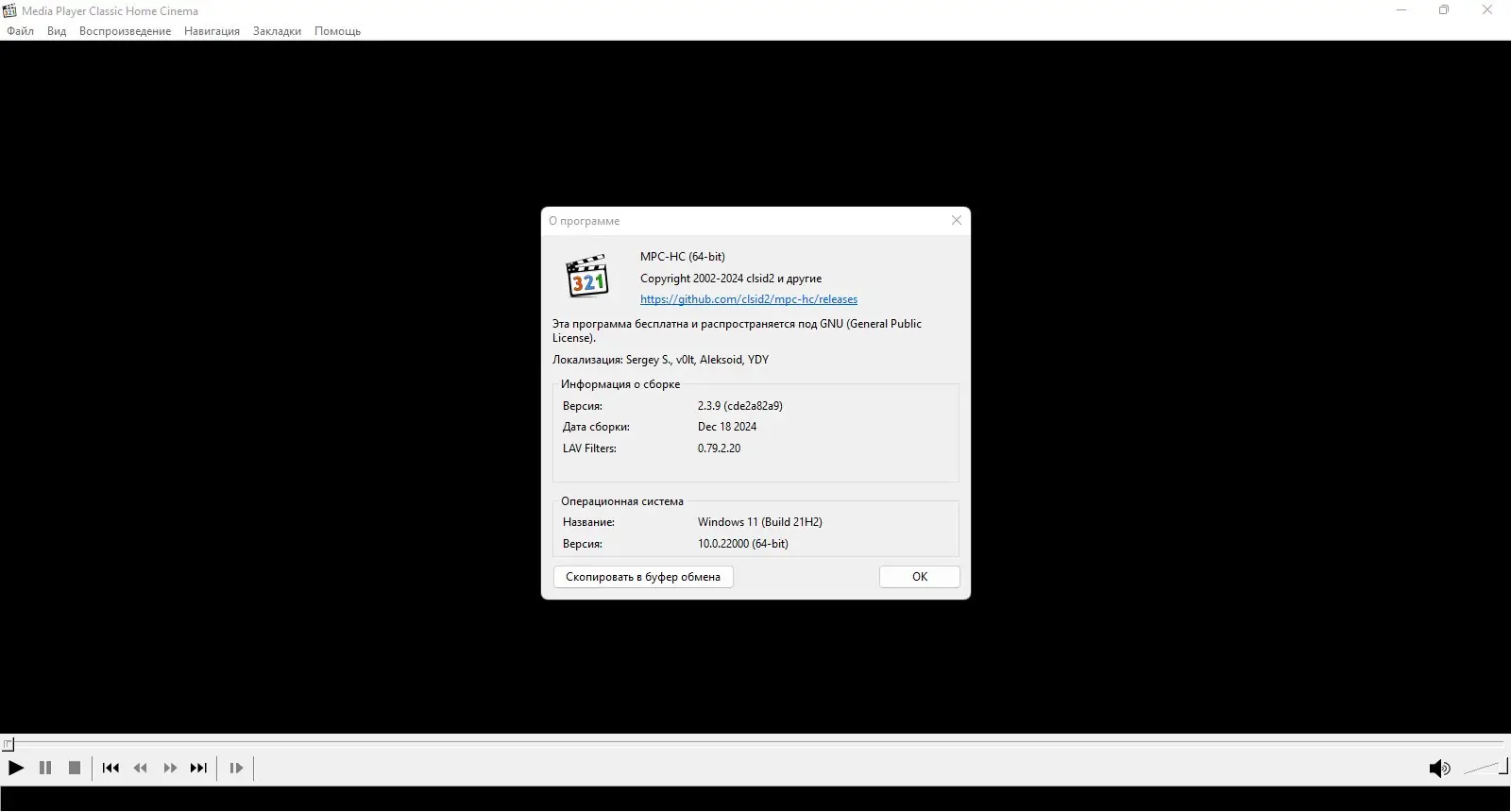Viewport: 1511px width, 812px height.
Task: Skip to the next file
Action: click(x=198, y=769)
